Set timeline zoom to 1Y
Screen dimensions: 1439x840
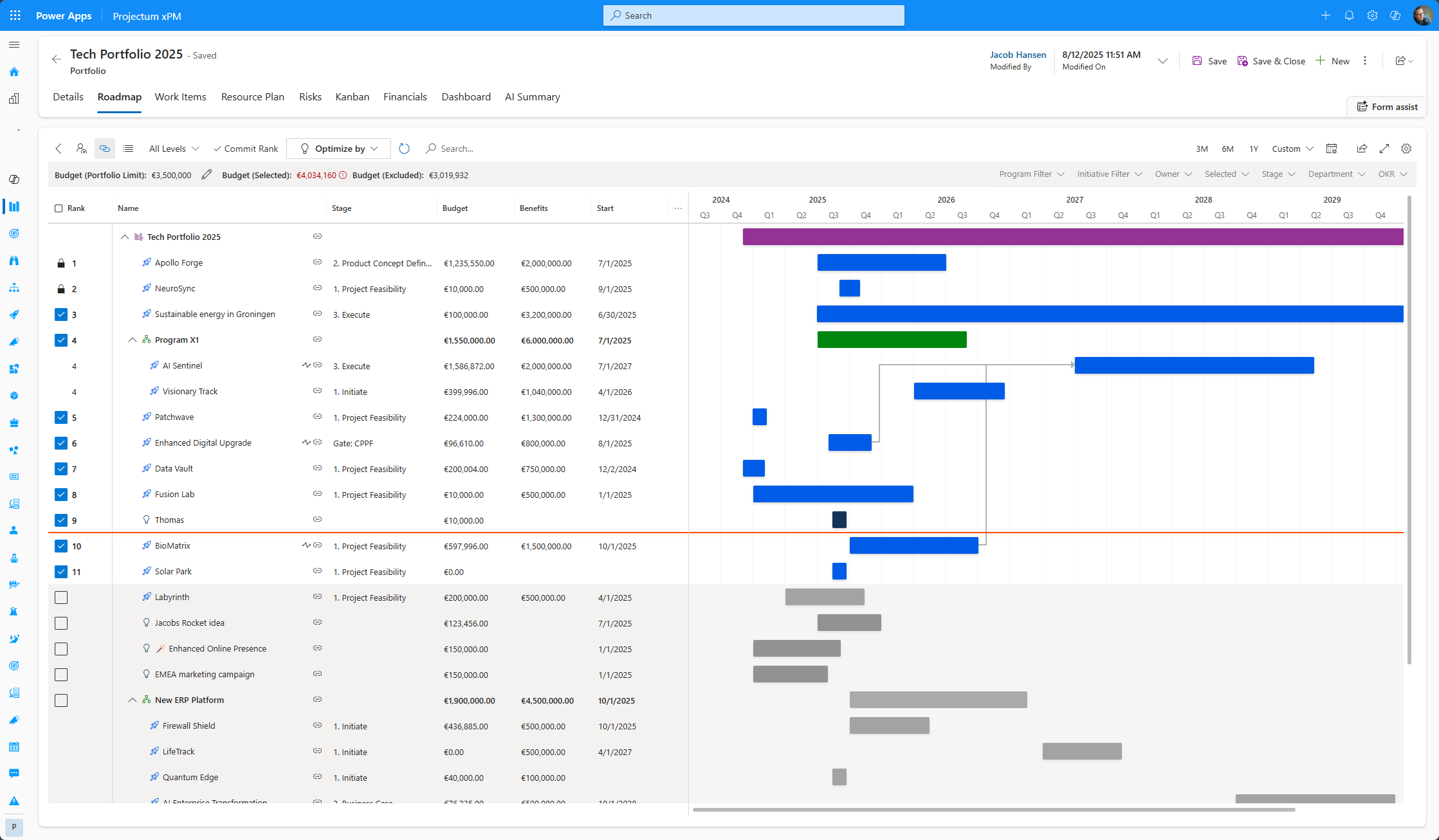pyautogui.click(x=1254, y=149)
